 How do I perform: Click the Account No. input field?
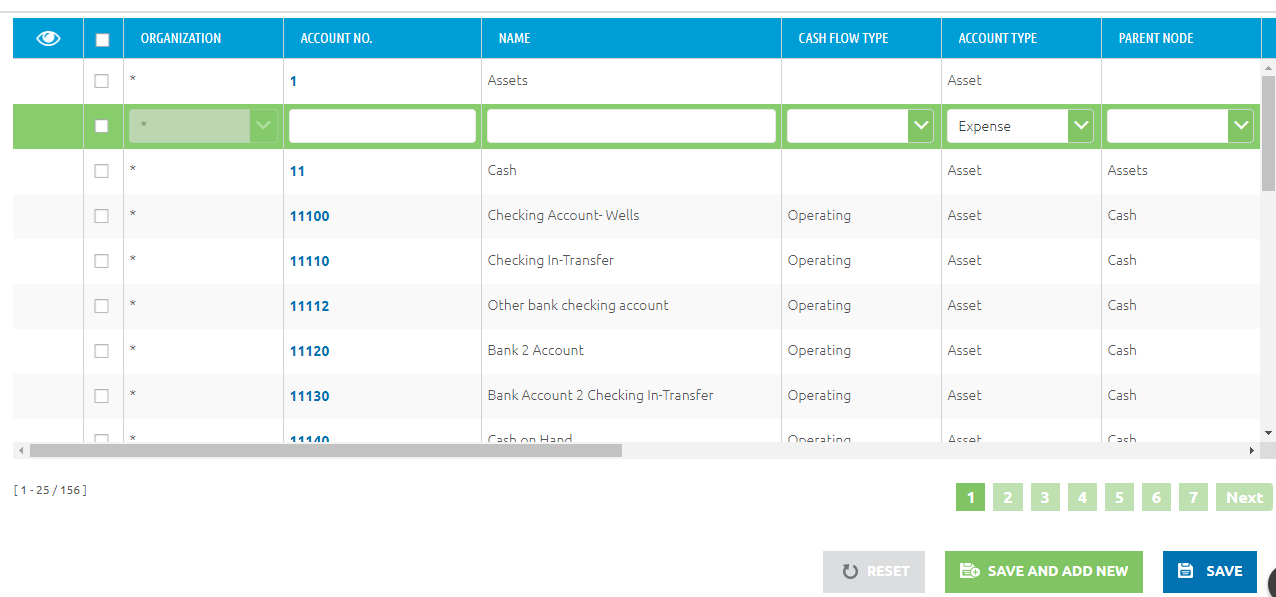[x=382, y=126]
